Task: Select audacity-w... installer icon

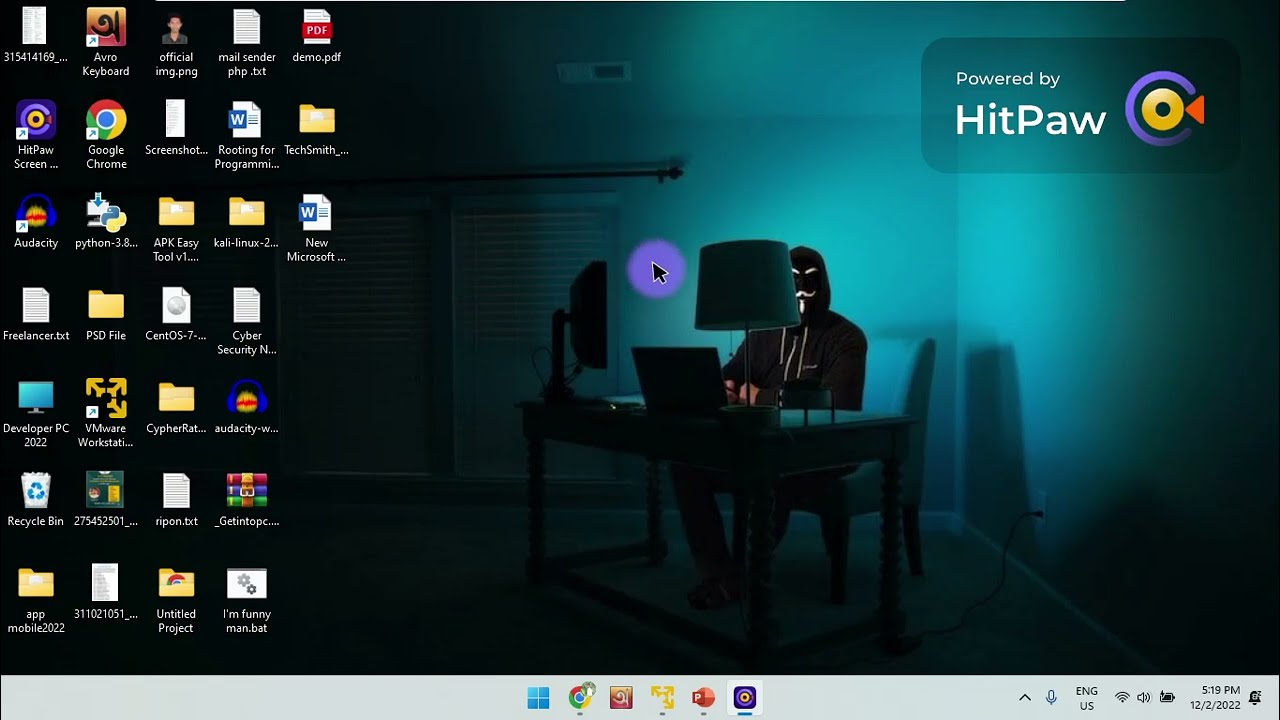Action: (x=246, y=407)
